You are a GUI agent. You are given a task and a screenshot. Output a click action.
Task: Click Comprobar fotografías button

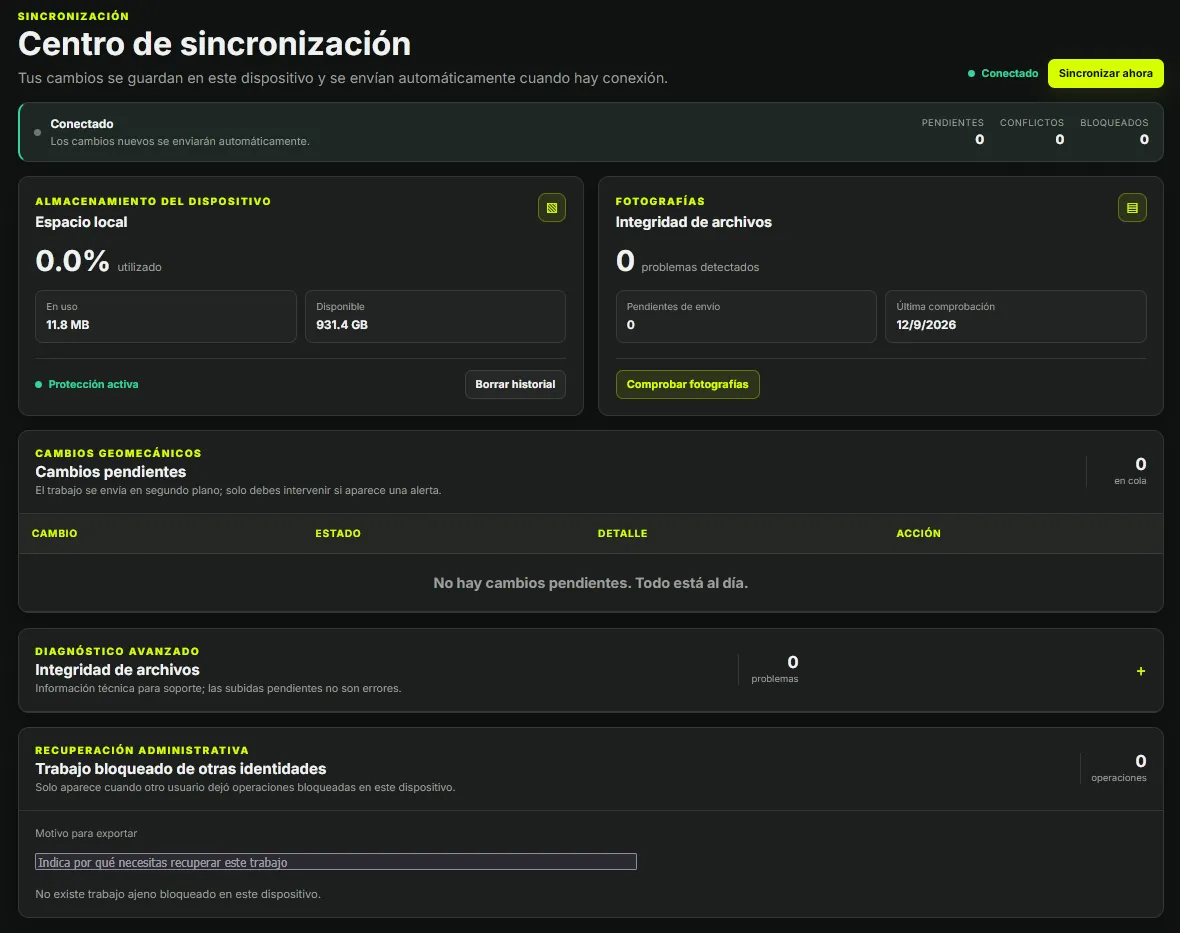[687, 384]
